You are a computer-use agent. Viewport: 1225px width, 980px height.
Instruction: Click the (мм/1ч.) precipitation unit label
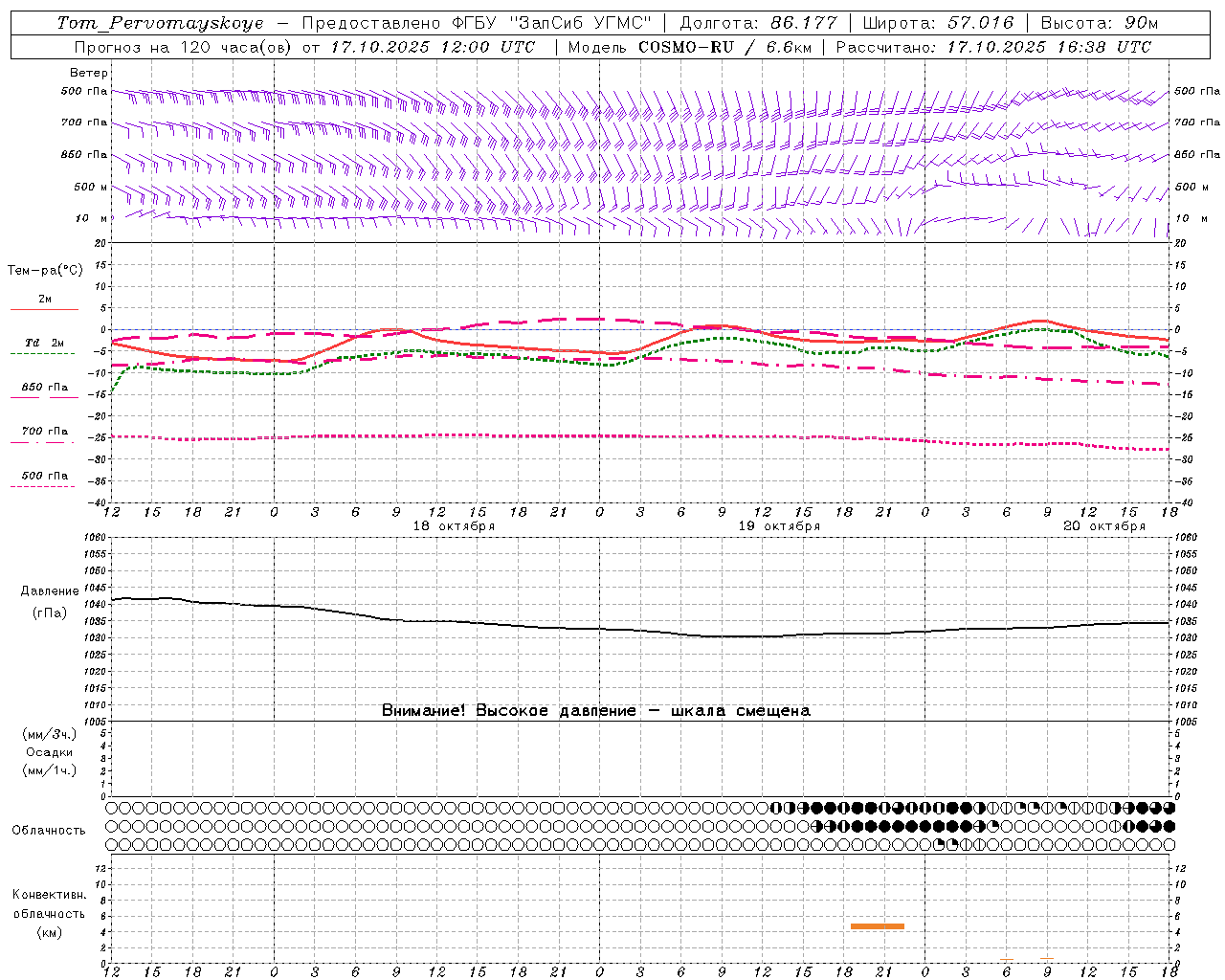point(50,770)
